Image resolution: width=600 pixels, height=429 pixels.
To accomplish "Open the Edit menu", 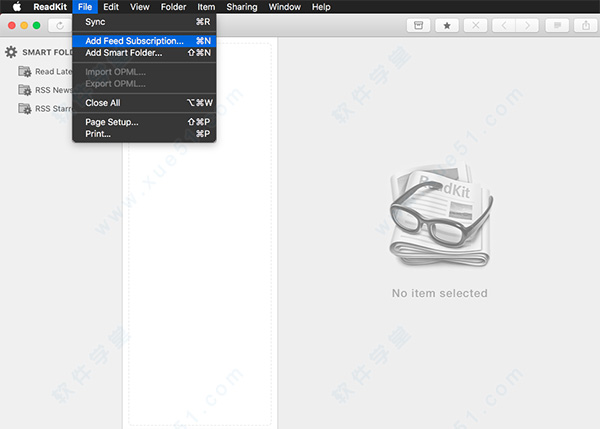I will [x=111, y=7].
